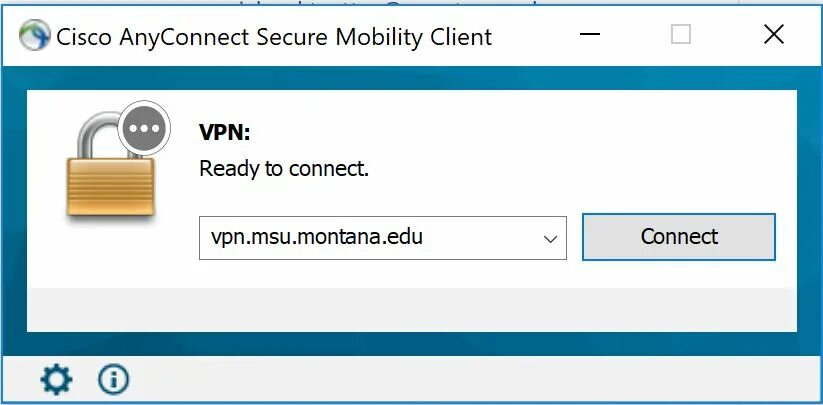Image resolution: width=823 pixels, height=405 pixels.
Task: Click the three-dot status badge on padlock
Action: point(146,128)
